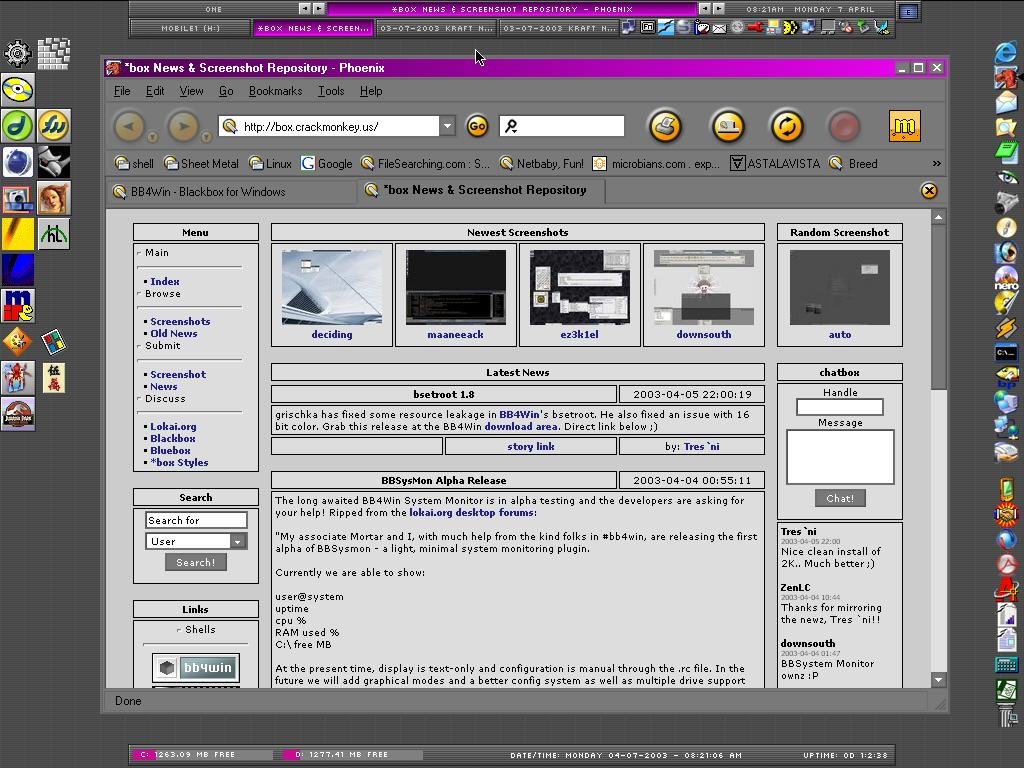Click the Forward navigation arrow button
This screenshot has width=1024, height=768.
pyautogui.click(x=183, y=126)
